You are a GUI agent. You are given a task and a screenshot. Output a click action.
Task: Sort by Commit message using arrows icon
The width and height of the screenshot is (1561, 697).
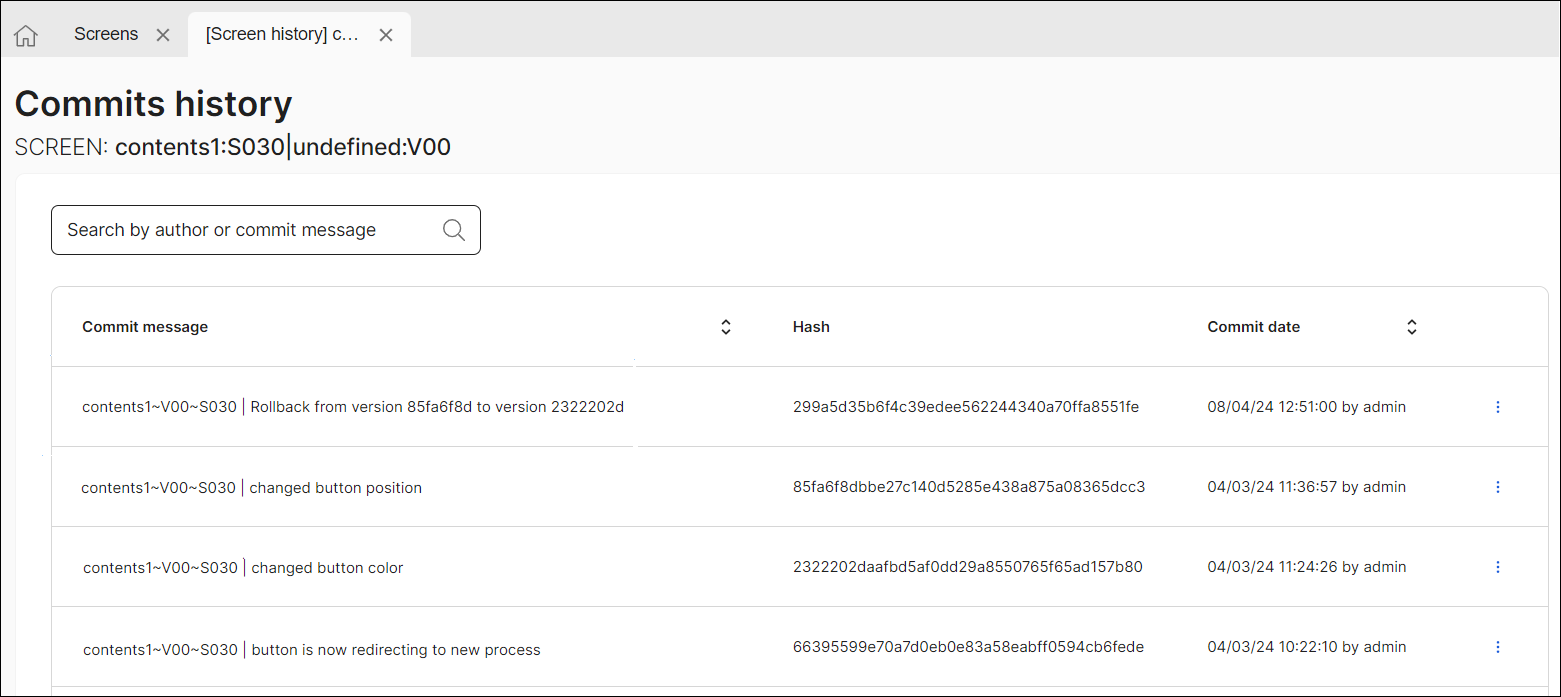[726, 327]
